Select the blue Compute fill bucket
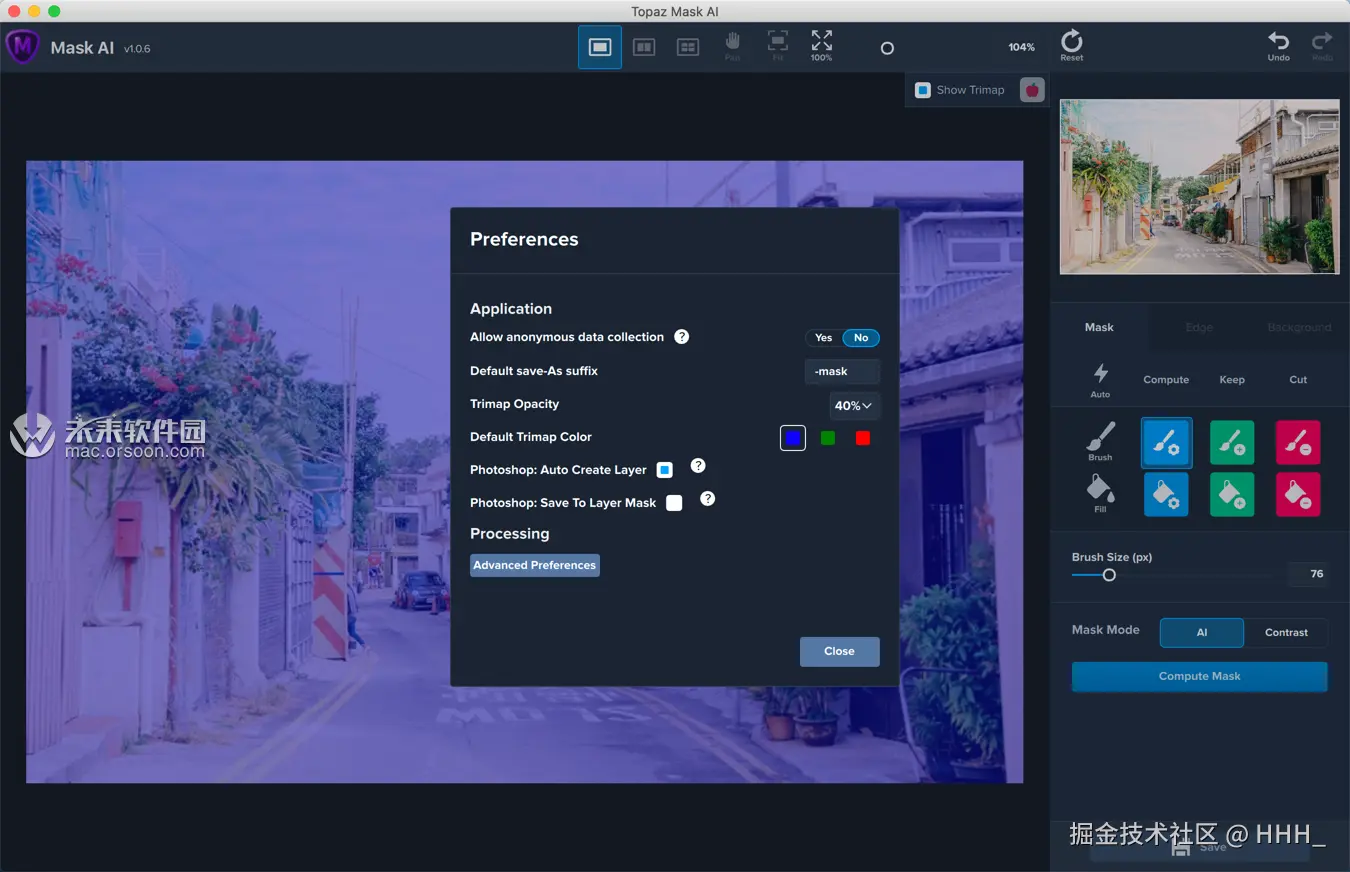 click(x=1166, y=495)
